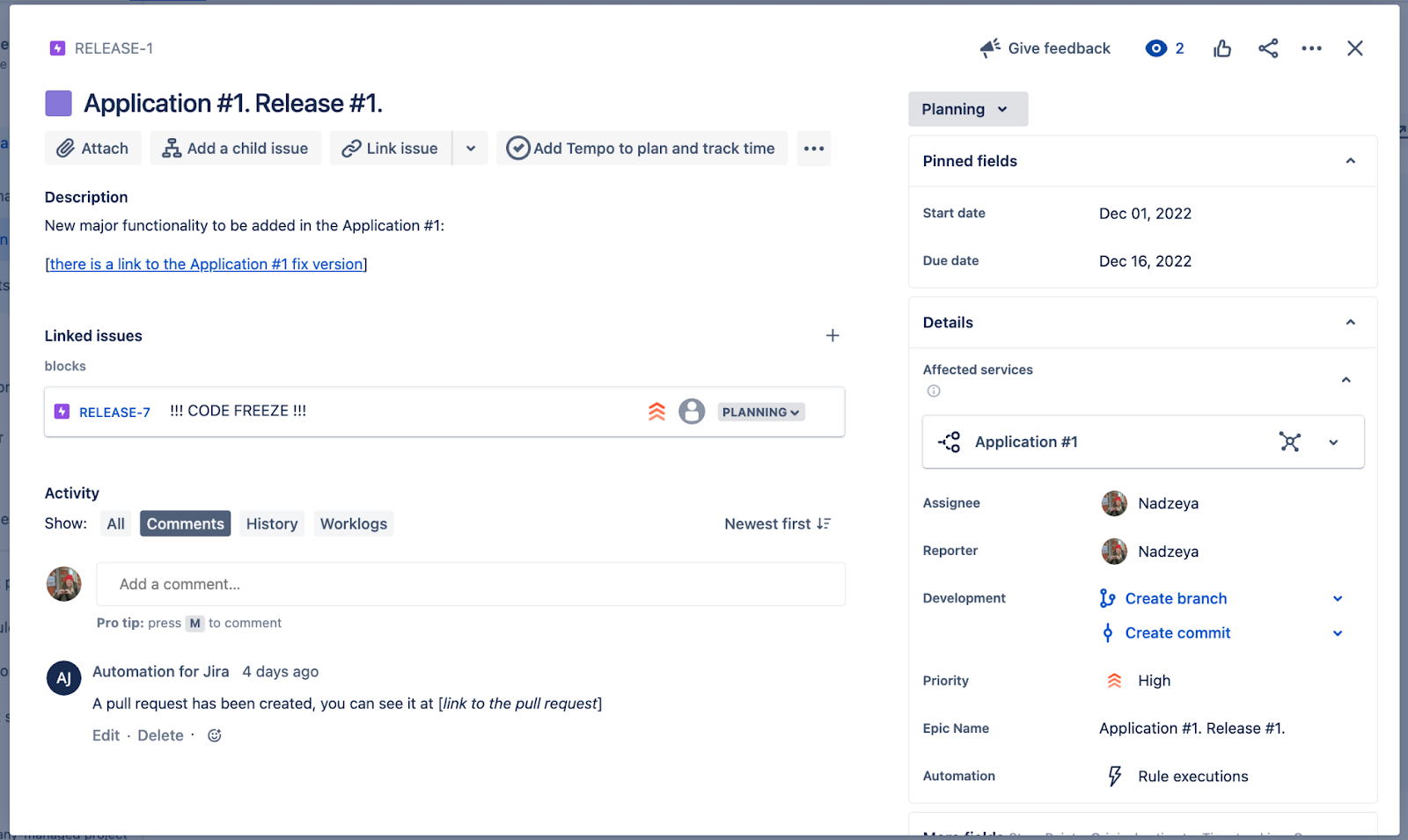Screen dimensions: 1408x840
Task: Collapse the Affected services field
Action: click(x=1346, y=380)
